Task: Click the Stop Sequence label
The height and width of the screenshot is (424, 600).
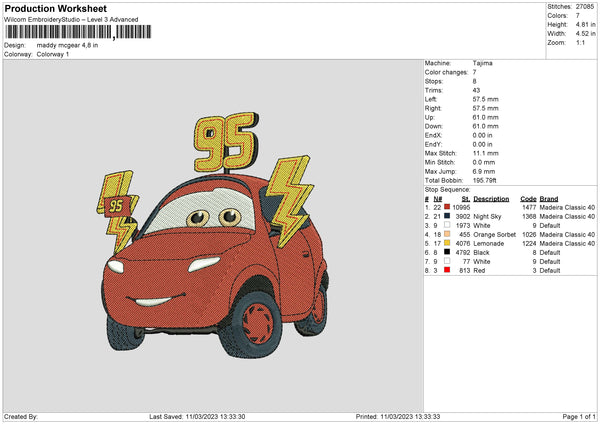Action: (x=447, y=189)
